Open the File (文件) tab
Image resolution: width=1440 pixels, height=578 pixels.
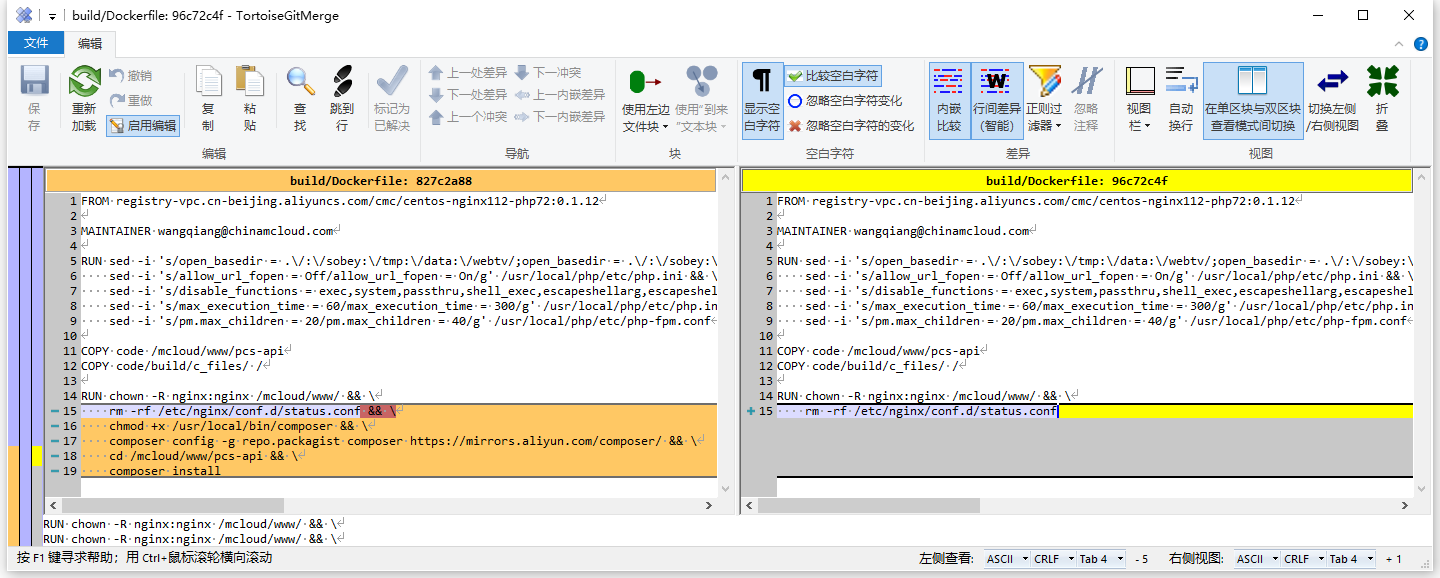36,43
